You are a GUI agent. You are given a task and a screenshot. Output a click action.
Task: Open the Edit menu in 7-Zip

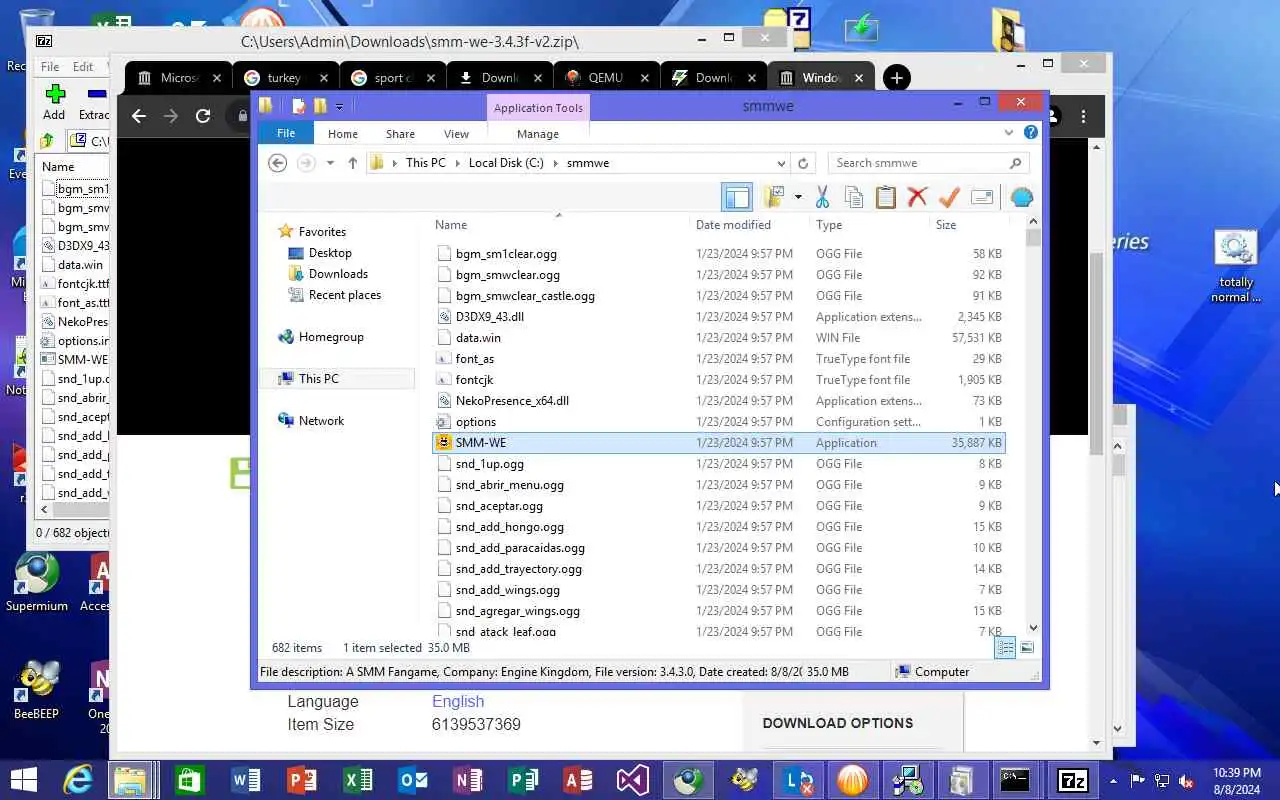point(83,67)
